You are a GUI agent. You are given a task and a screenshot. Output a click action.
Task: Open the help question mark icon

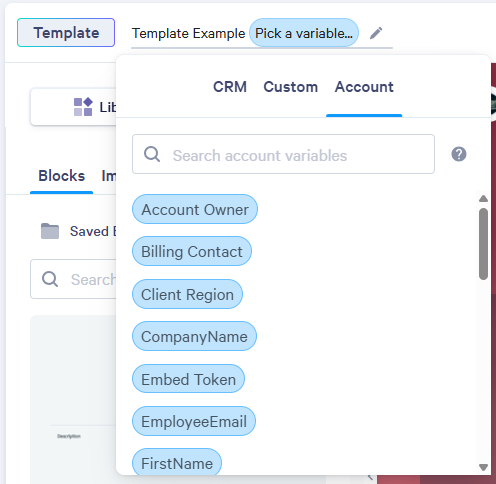(x=459, y=154)
